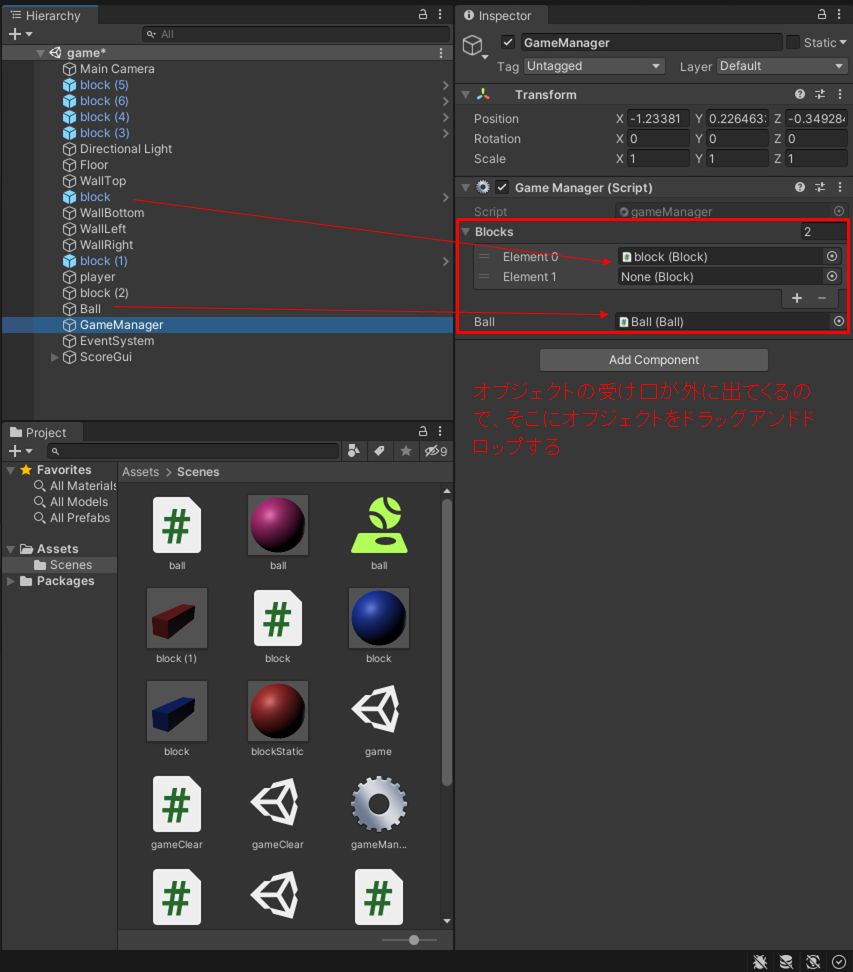The height and width of the screenshot is (972, 853).
Task: Toggle the Game Manager script enabled checkbox
Action: 502,187
